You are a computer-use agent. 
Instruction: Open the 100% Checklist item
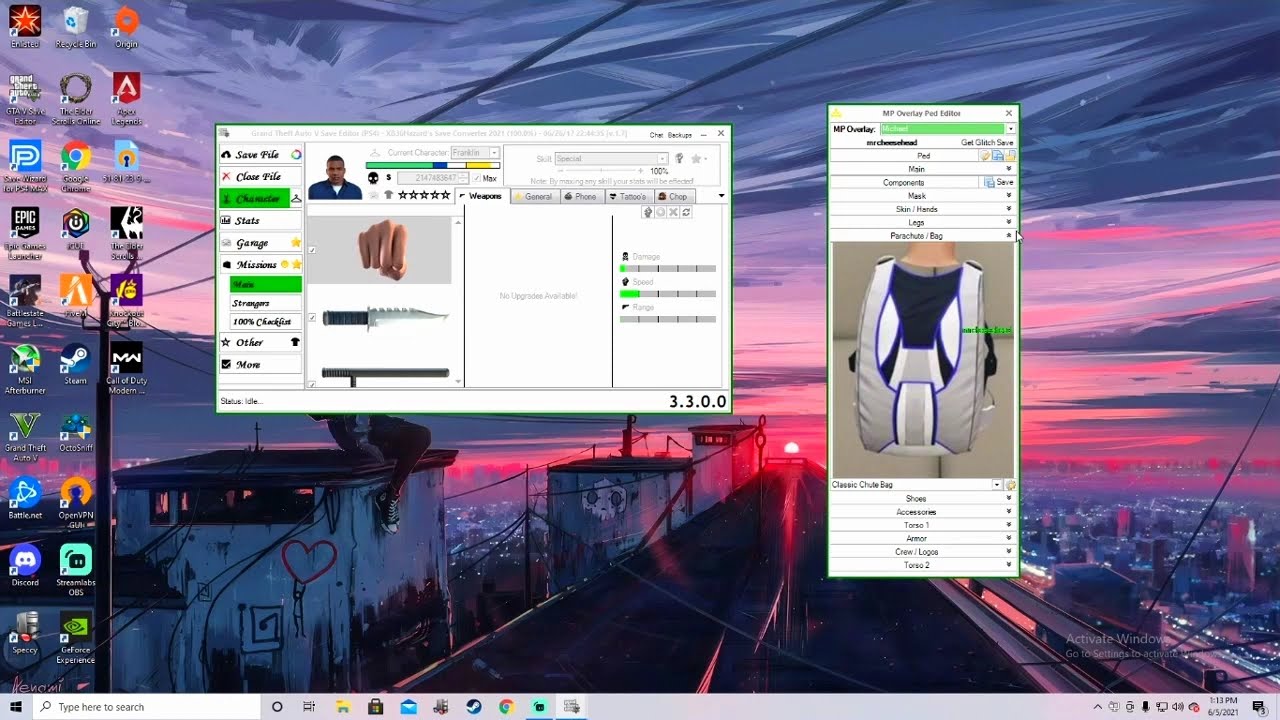[265, 322]
